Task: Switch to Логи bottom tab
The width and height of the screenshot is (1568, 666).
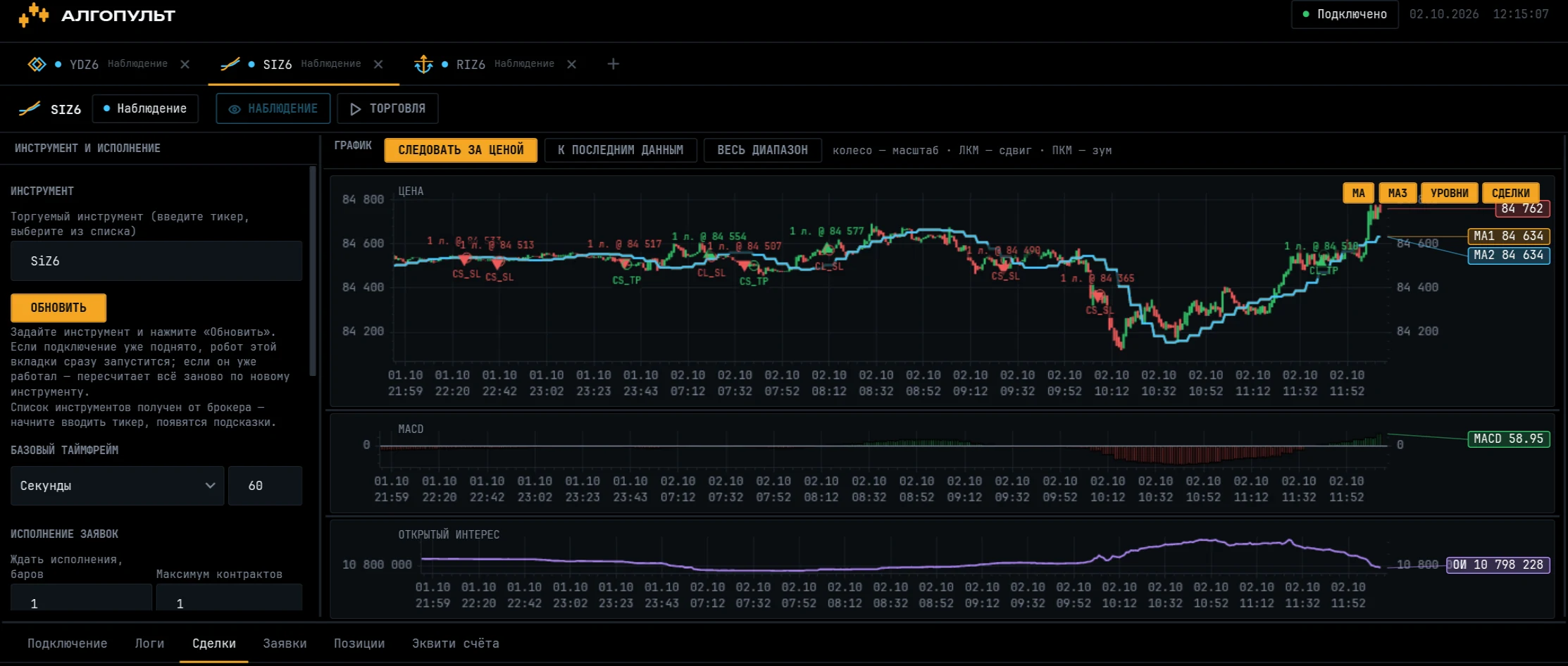Action: click(x=150, y=643)
